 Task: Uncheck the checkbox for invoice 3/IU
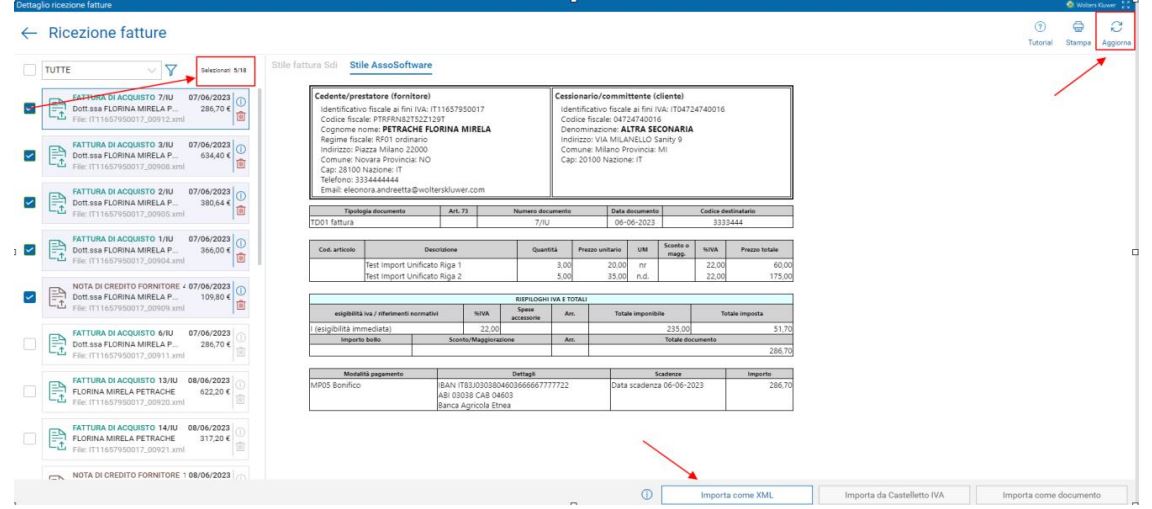(29, 156)
